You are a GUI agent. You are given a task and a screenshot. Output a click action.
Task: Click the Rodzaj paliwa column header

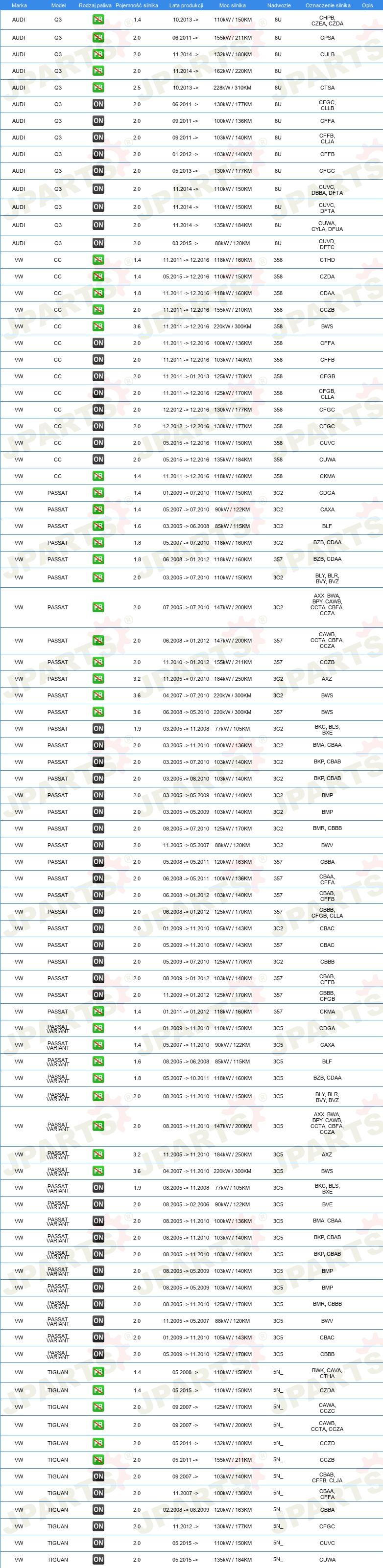pyautogui.click(x=95, y=5)
